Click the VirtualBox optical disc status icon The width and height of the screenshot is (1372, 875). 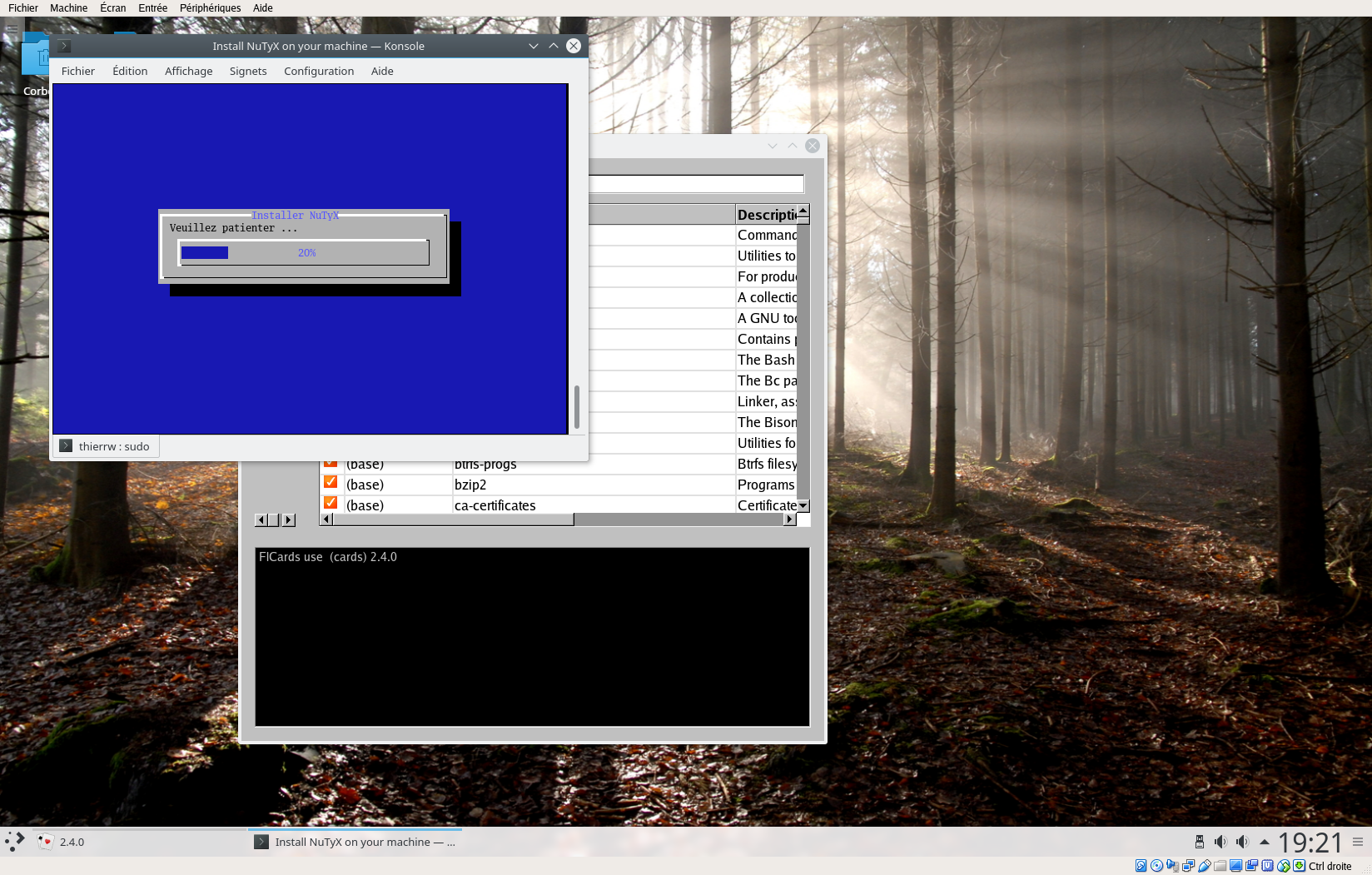1156,866
